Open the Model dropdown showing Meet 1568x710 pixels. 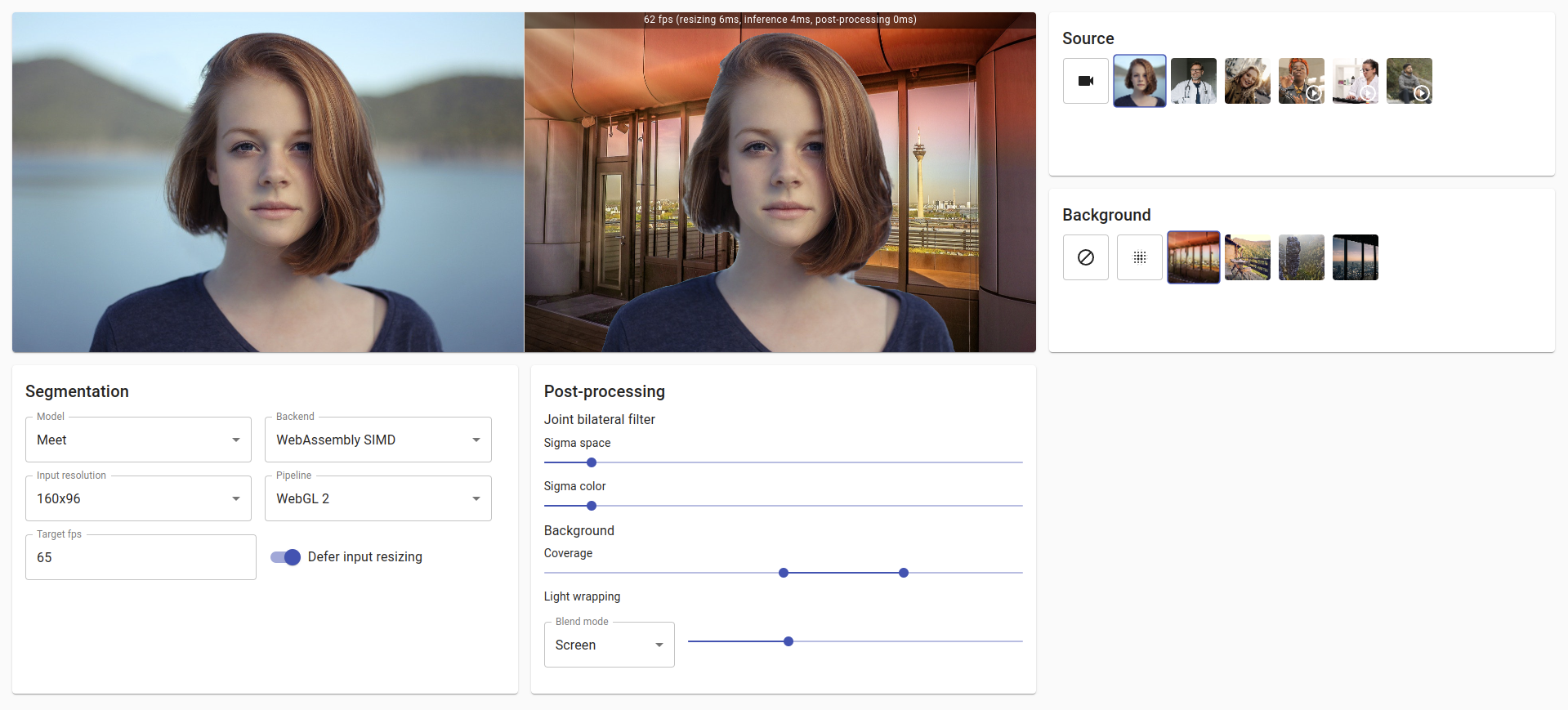pos(138,440)
